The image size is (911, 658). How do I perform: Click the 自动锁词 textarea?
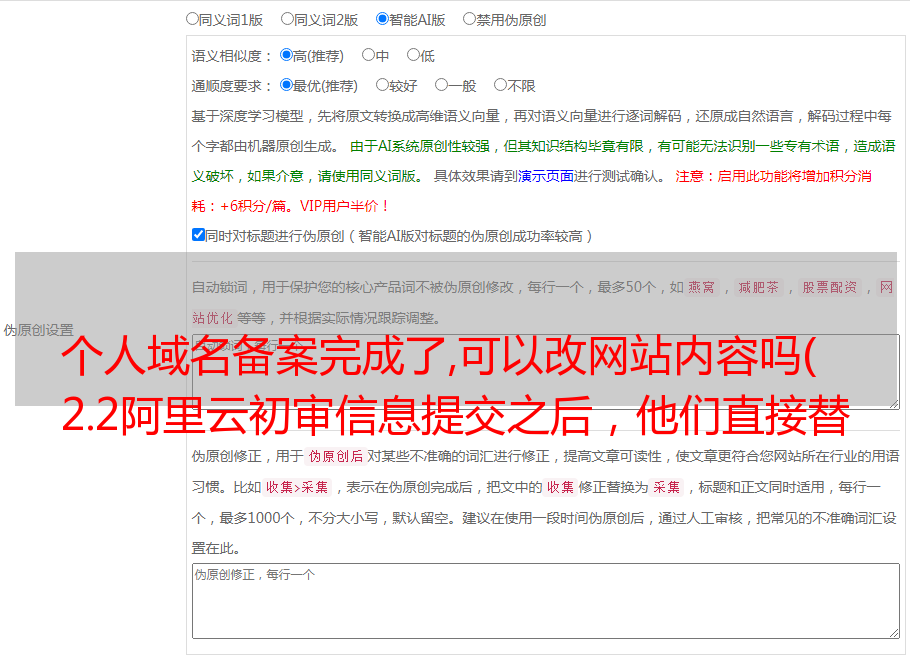(x=546, y=372)
